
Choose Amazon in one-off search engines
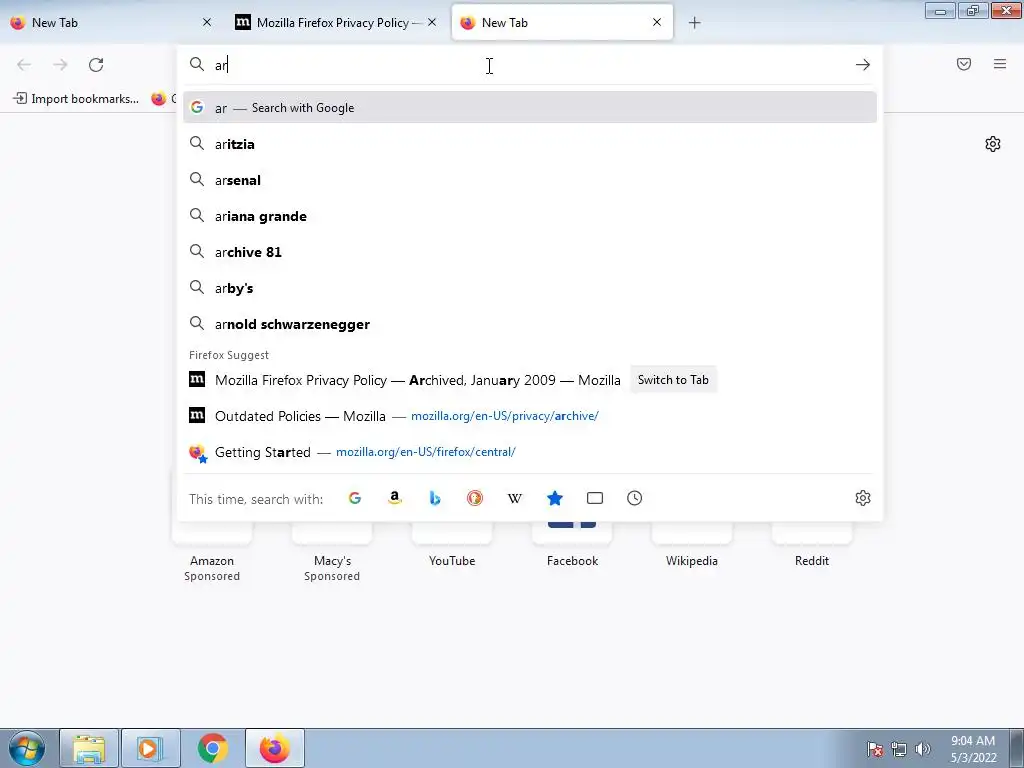click(394, 498)
